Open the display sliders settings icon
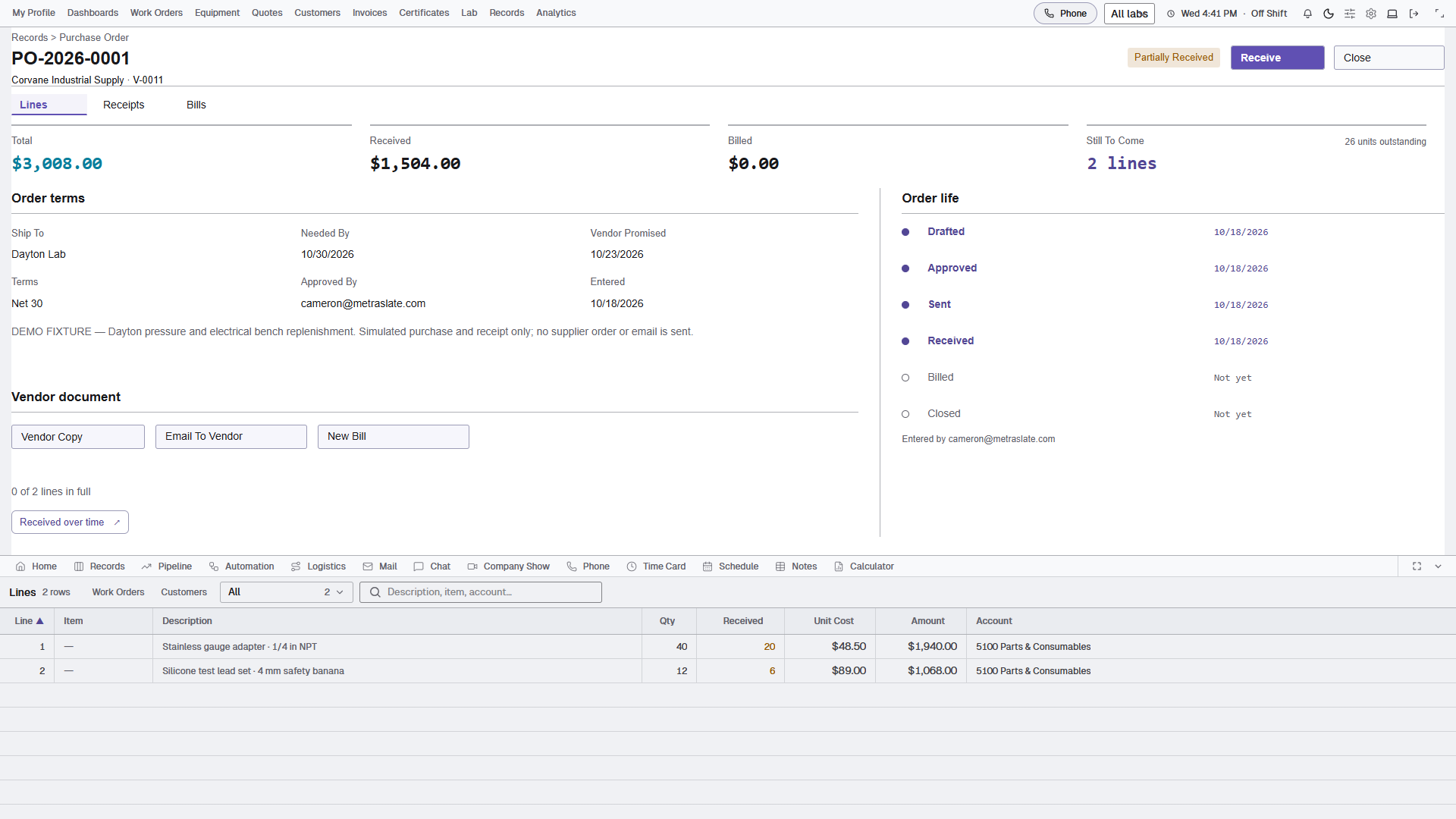The image size is (1456, 819). pos(1350,14)
